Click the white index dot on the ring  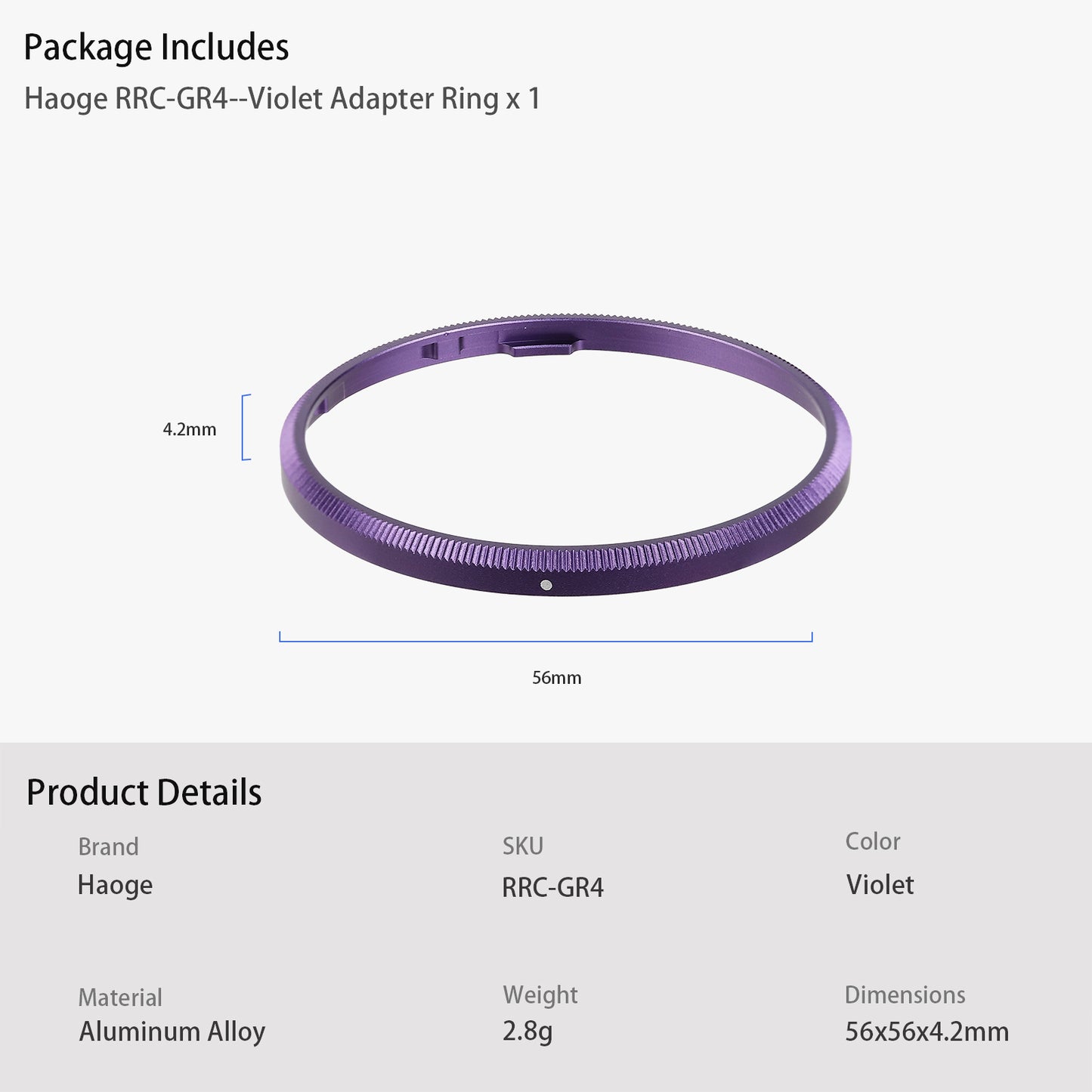click(546, 584)
